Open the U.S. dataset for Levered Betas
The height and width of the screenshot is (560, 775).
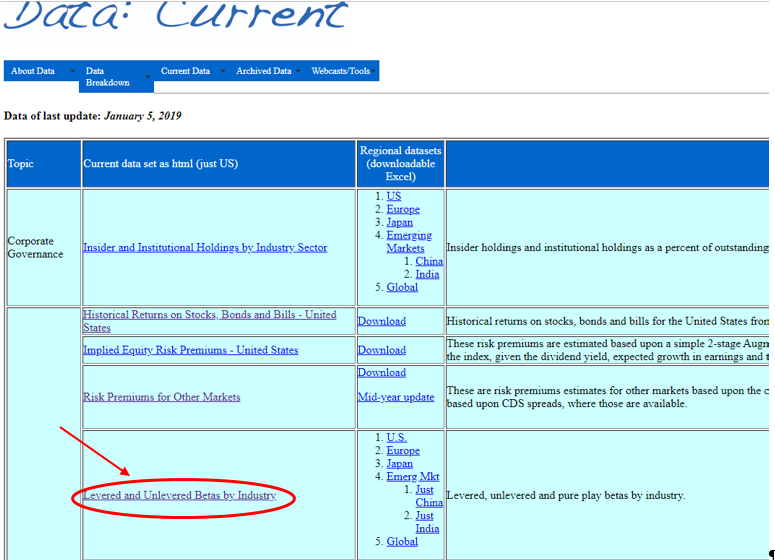397,437
